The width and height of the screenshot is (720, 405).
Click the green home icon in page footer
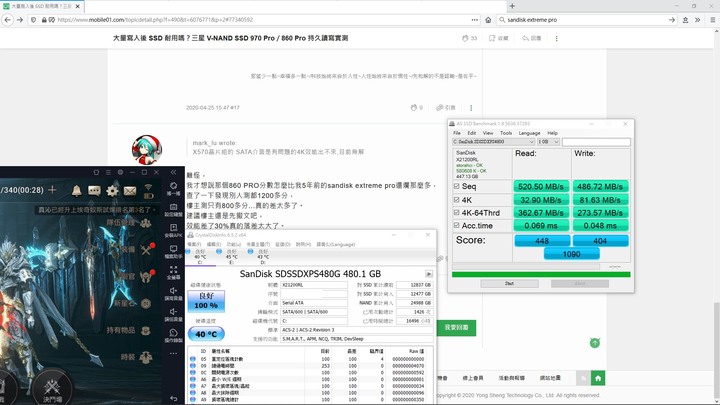(x=598, y=378)
